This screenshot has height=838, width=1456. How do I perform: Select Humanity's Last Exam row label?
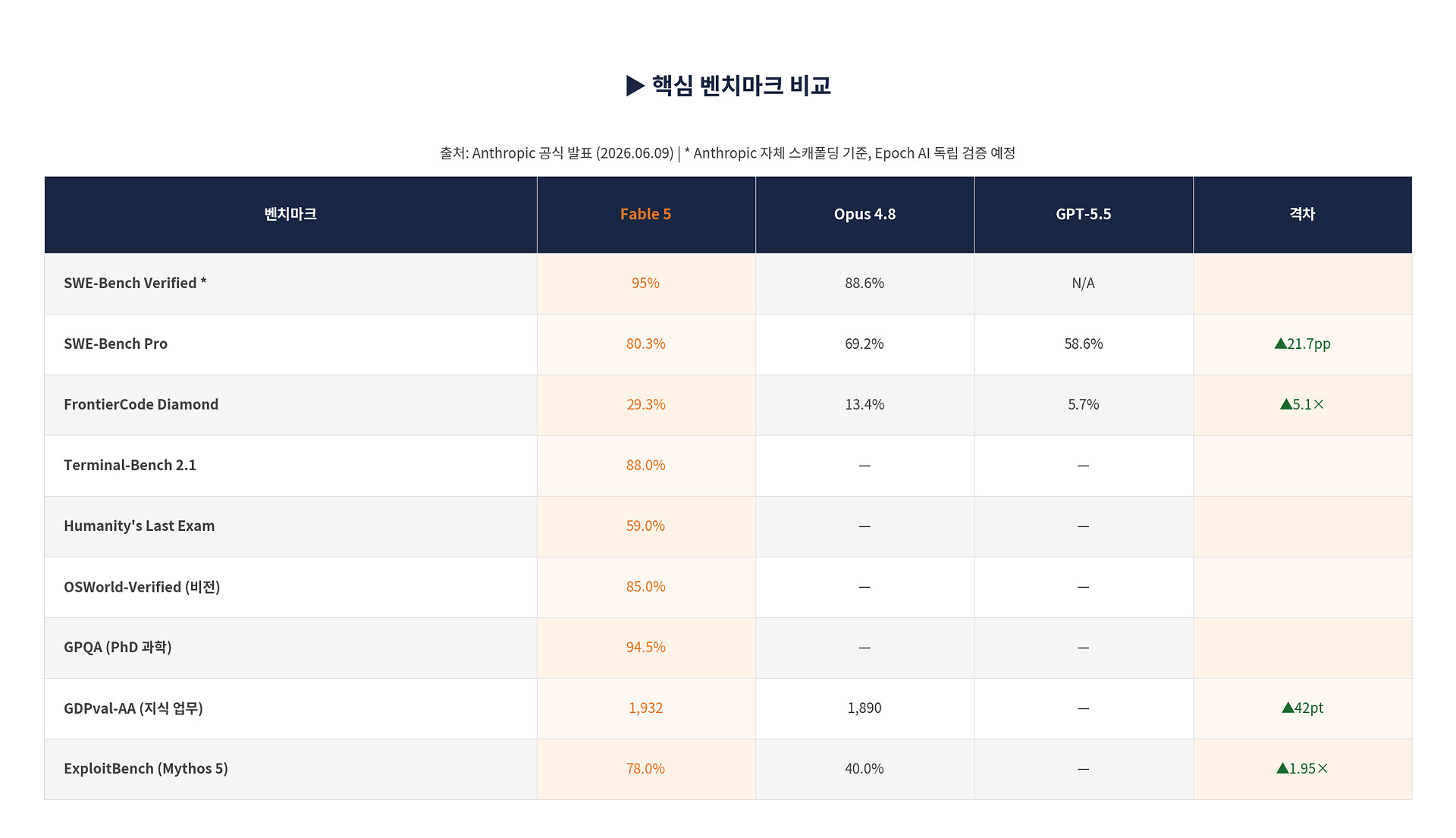[140, 526]
